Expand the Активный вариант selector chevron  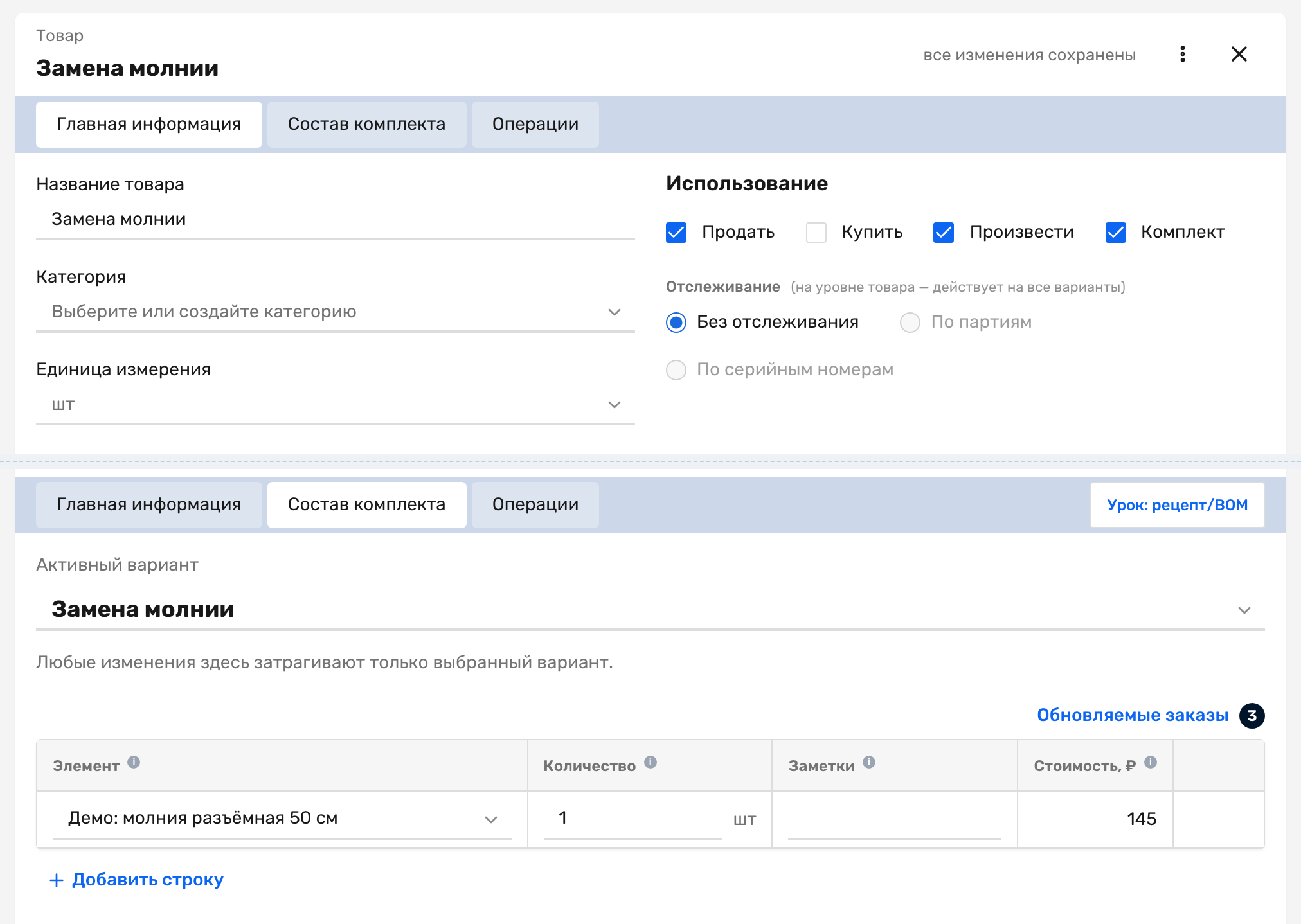tap(1244, 610)
